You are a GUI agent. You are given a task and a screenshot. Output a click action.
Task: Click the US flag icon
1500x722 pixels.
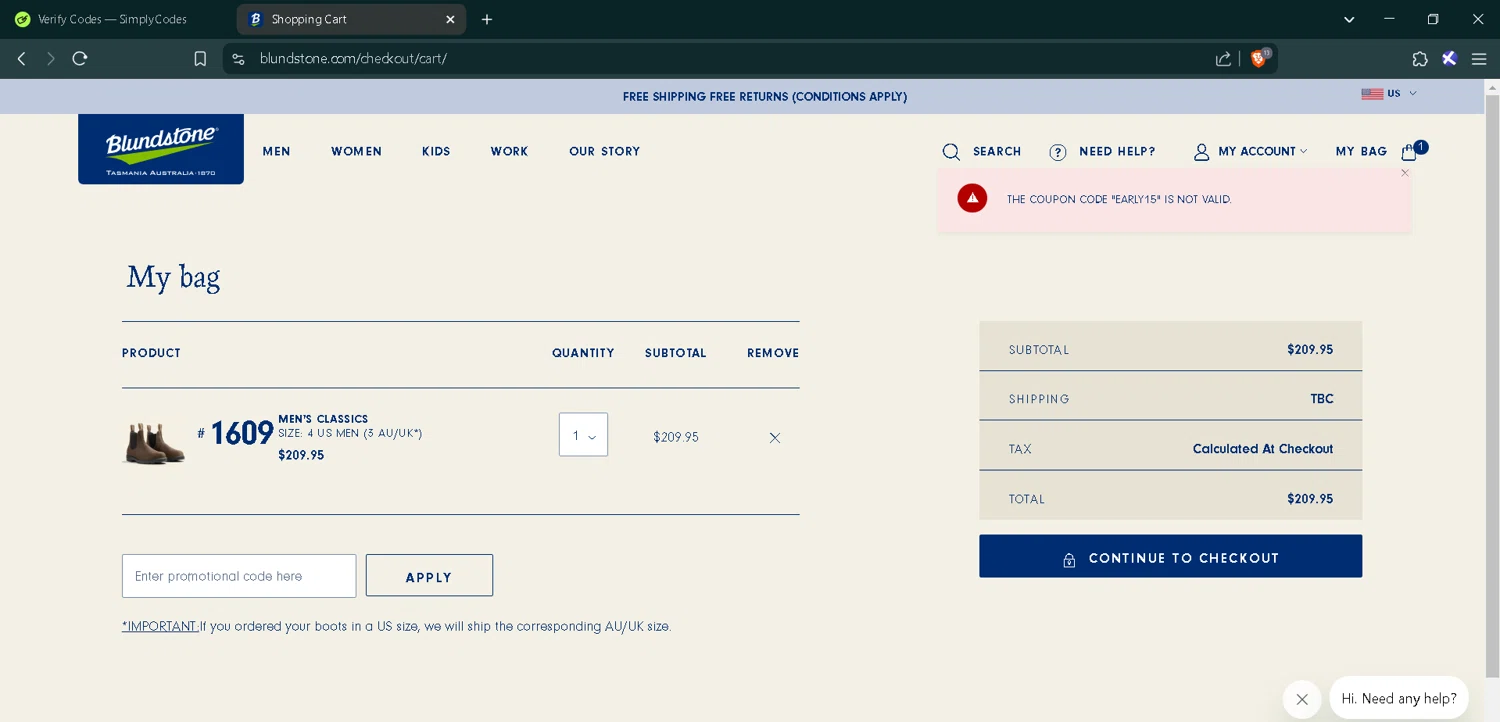1372,94
